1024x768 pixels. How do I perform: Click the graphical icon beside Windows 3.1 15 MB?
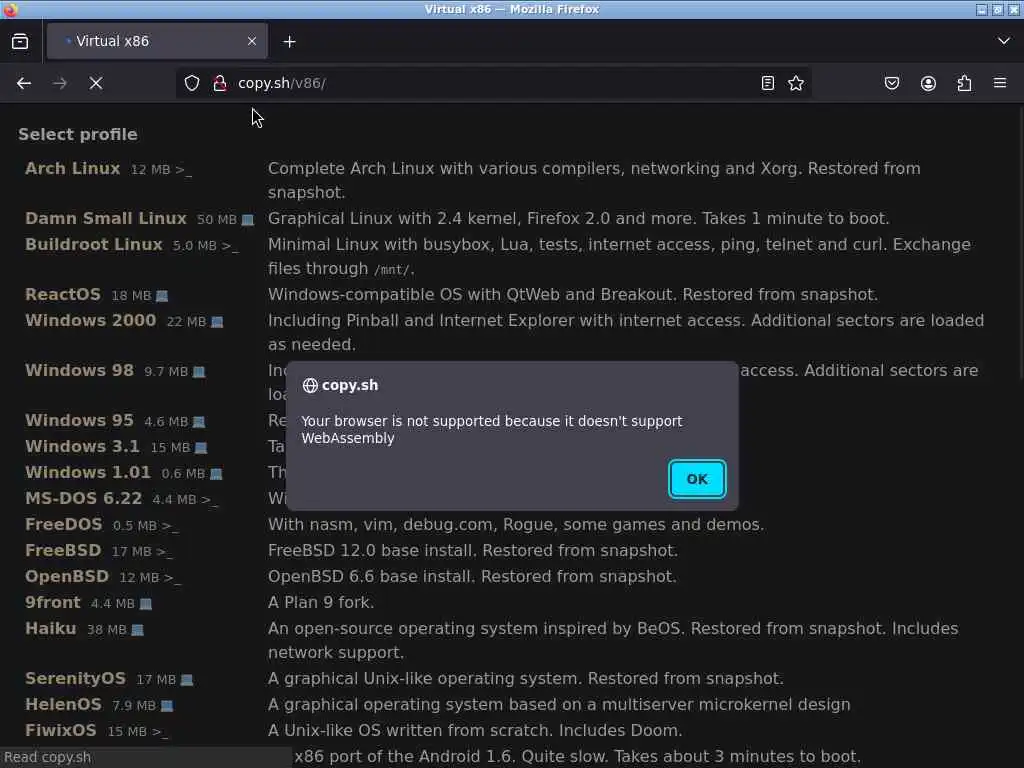(x=201, y=448)
